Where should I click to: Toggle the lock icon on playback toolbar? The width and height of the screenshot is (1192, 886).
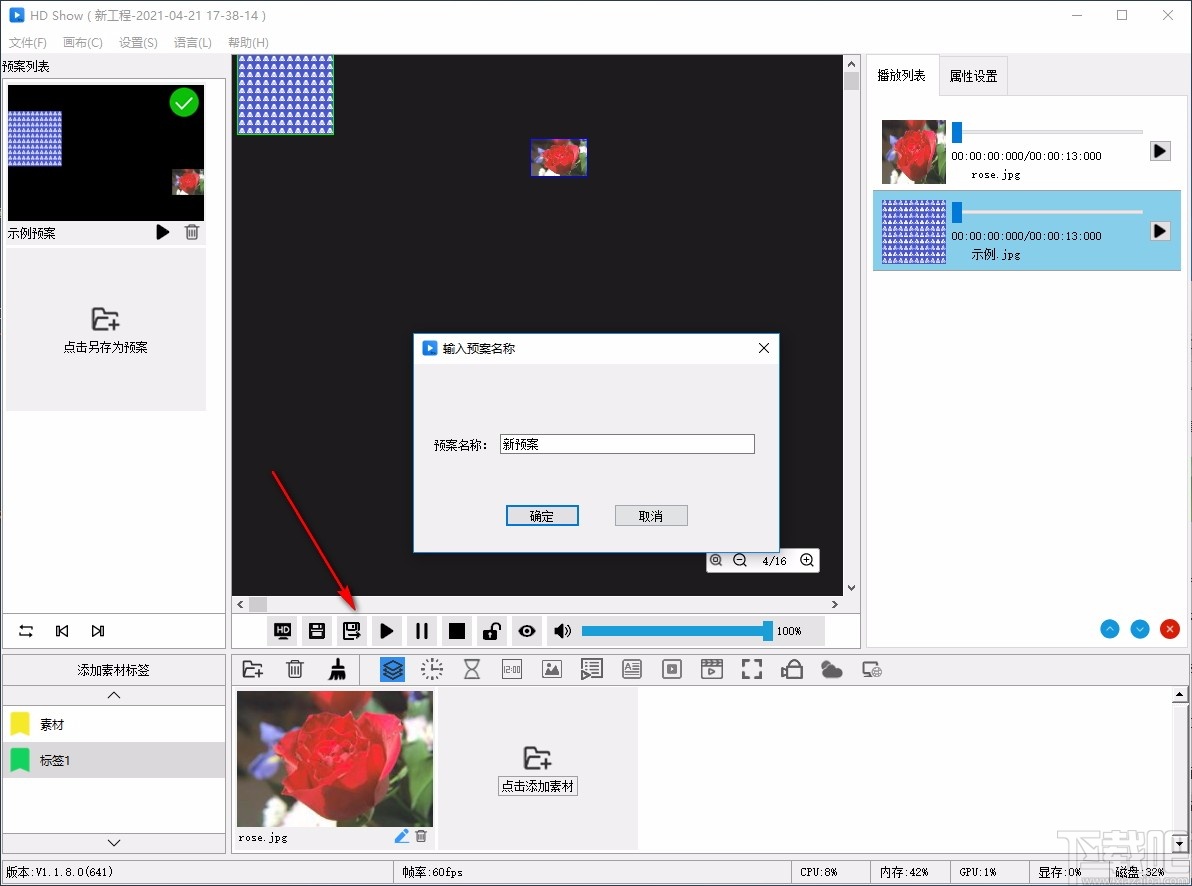pos(490,630)
